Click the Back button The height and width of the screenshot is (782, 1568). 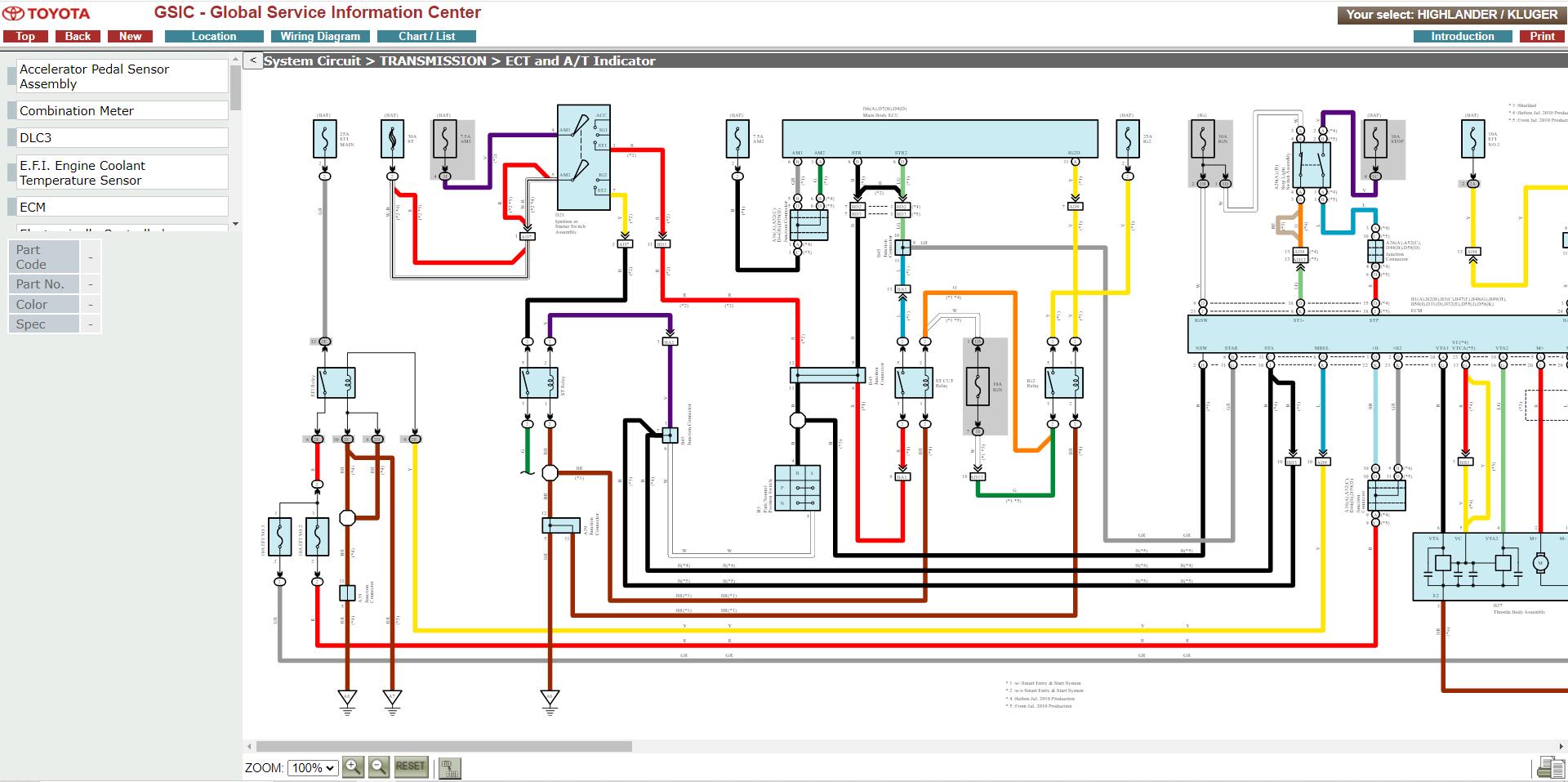[78, 36]
